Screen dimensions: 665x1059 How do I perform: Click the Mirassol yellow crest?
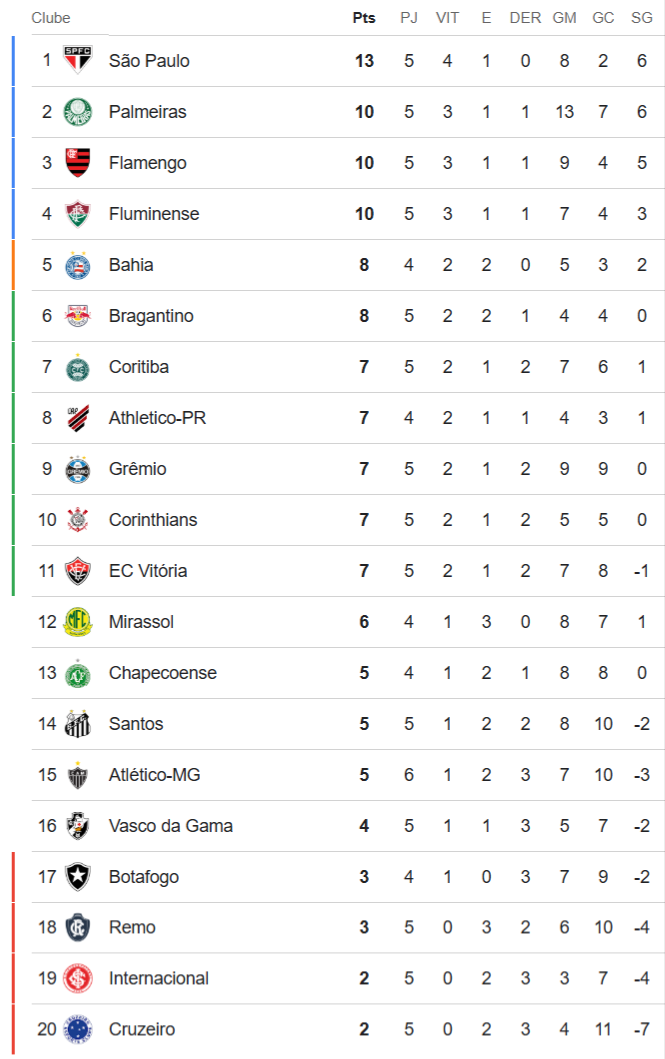tap(77, 622)
